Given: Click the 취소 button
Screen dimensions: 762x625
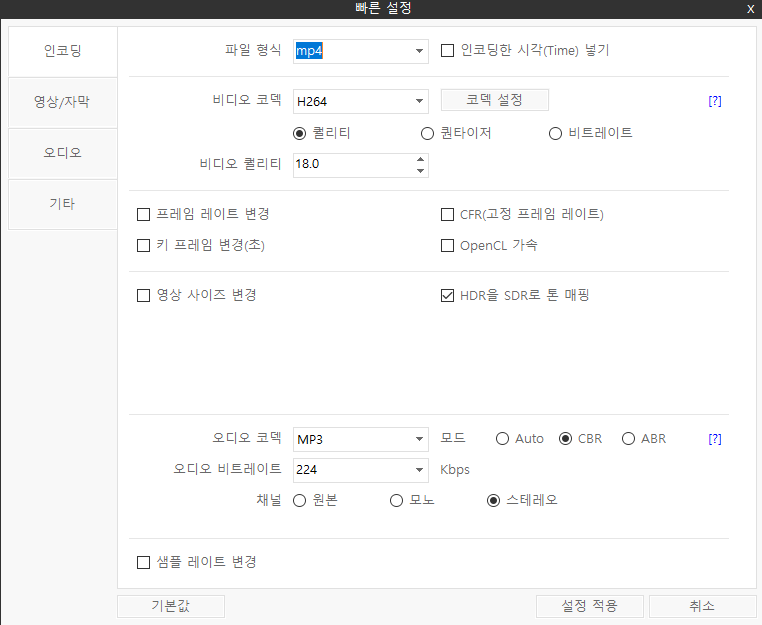Looking at the screenshot, I should [x=703, y=606].
